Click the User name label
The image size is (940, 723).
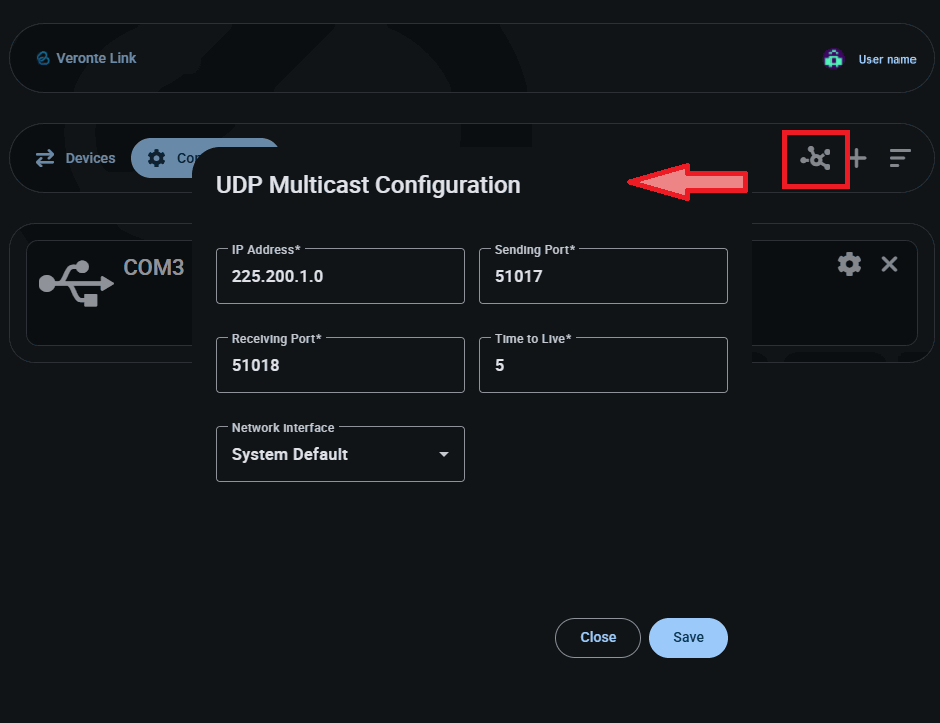coord(887,60)
